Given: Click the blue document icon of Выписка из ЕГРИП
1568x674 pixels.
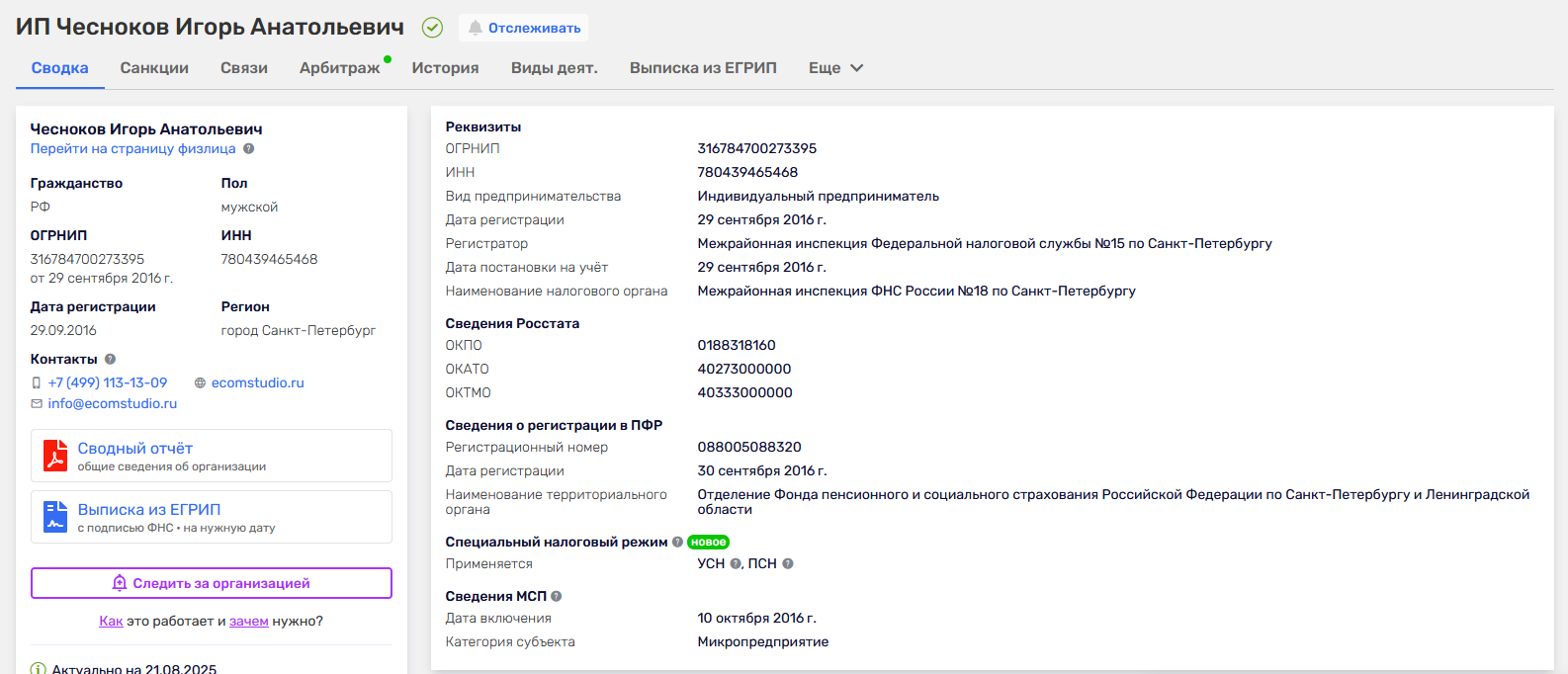Looking at the screenshot, I should point(55,517).
